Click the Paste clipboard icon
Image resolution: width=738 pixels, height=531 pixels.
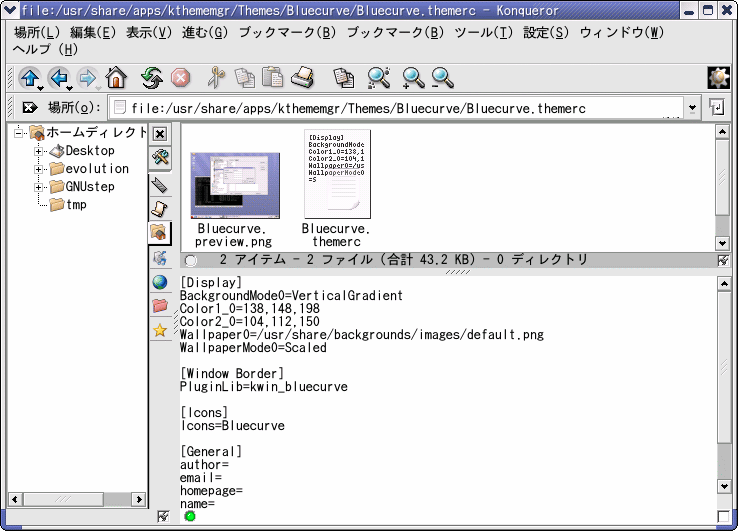(x=273, y=77)
